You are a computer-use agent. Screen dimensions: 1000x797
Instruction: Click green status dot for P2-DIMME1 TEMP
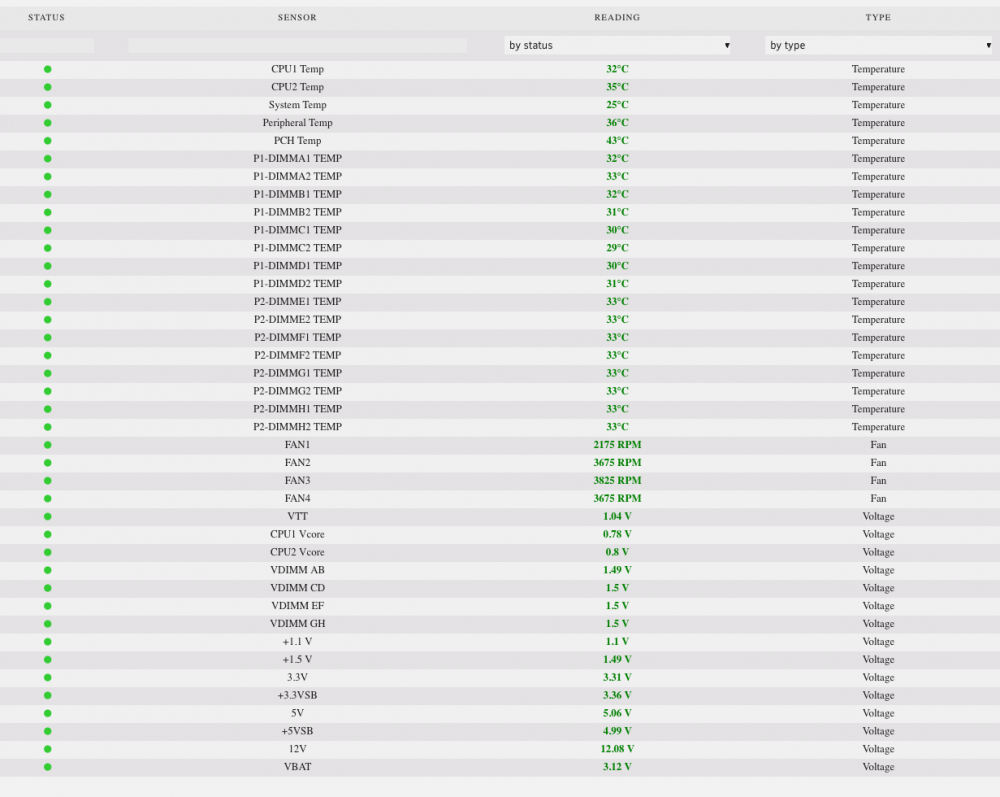[47, 302]
